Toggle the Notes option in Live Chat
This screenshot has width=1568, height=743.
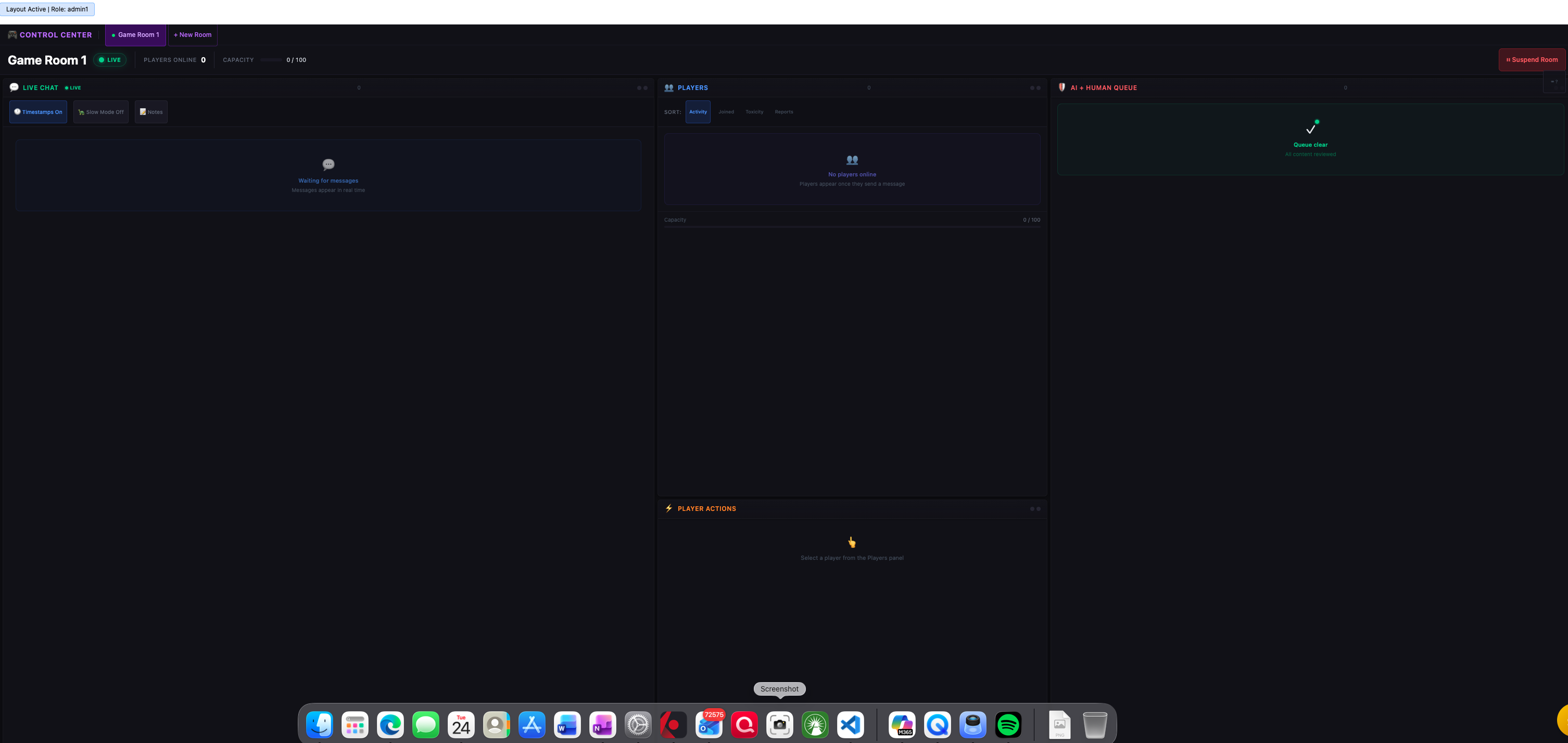[x=150, y=112]
